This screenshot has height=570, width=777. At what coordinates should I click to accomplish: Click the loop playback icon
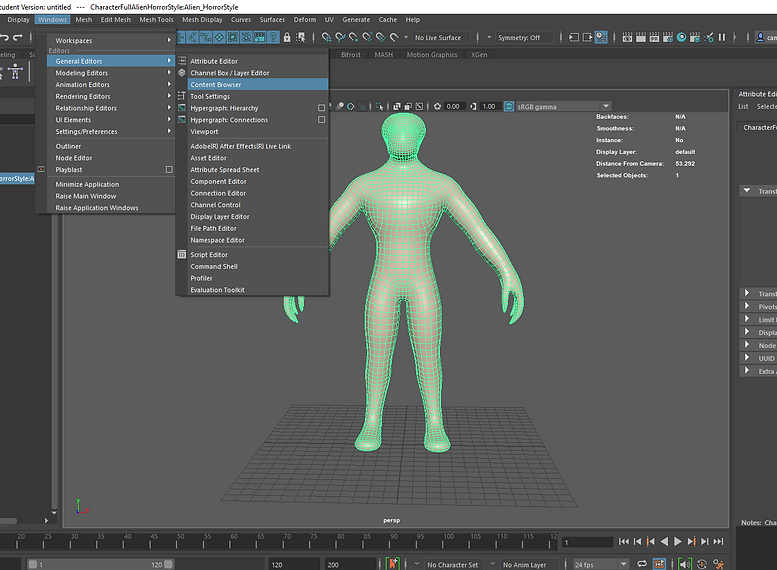click(x=642, y=564)
